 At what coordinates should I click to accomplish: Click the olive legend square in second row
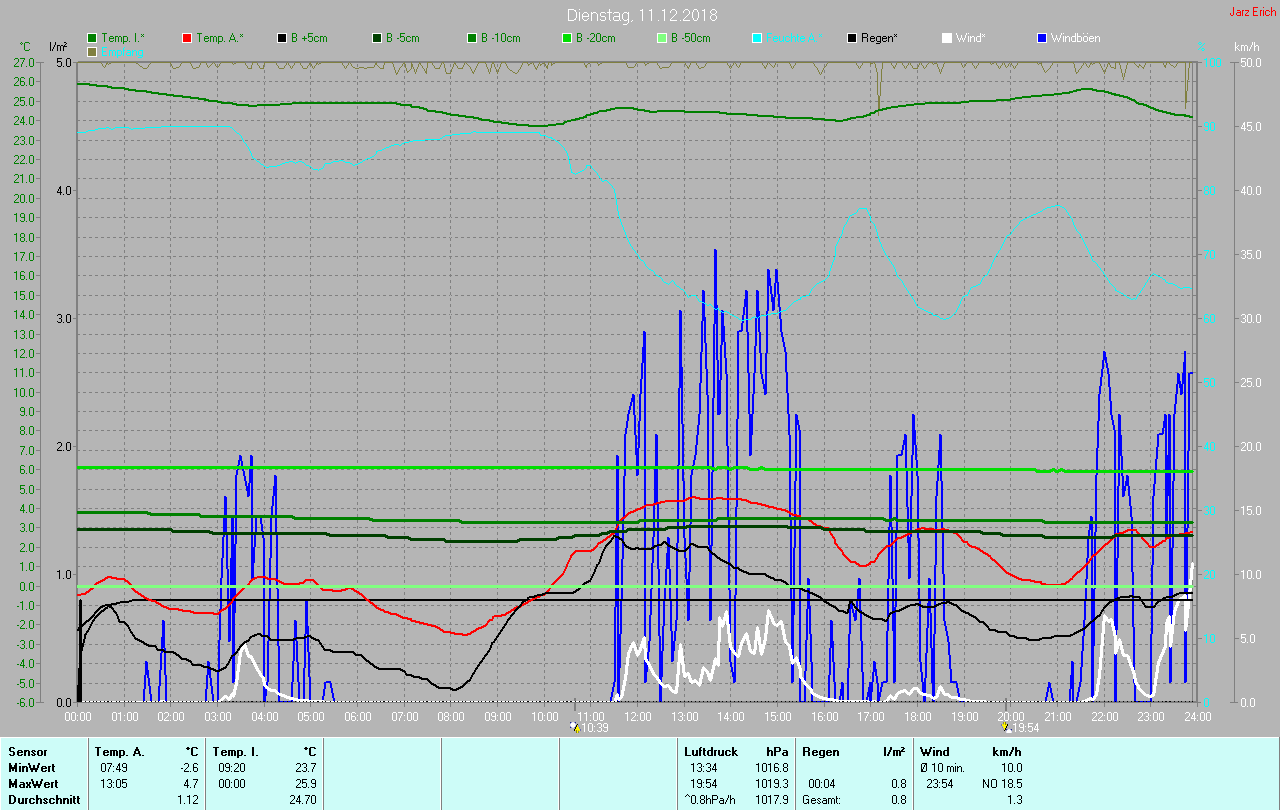tap(92, 51)
